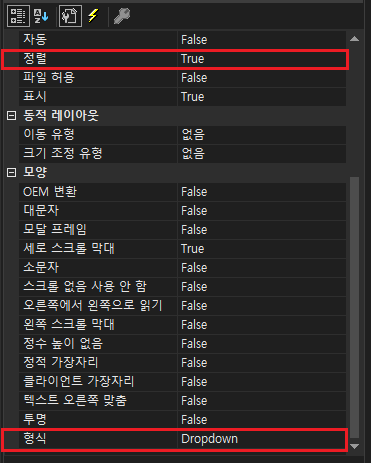This screenshot has height=463, width=371.
Task: Select the 파일 허용 property
Action: (x=49, y=78)
